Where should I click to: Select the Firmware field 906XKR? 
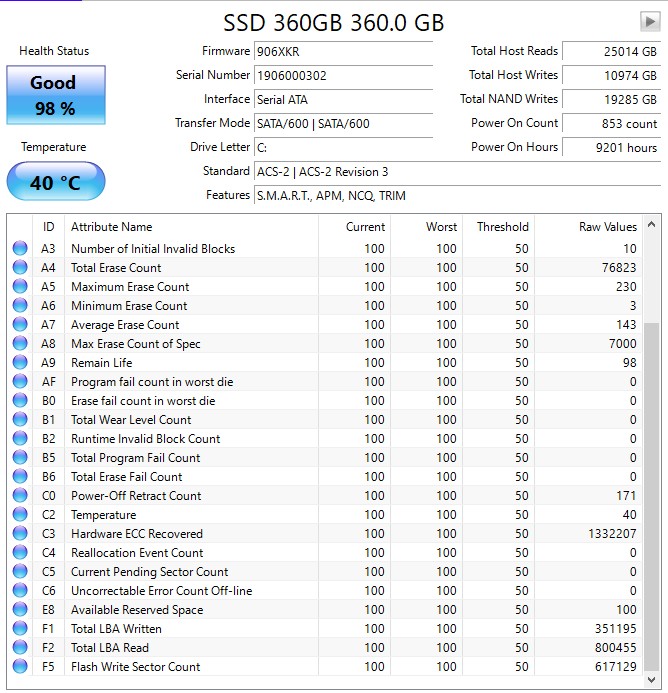(343, 51)
